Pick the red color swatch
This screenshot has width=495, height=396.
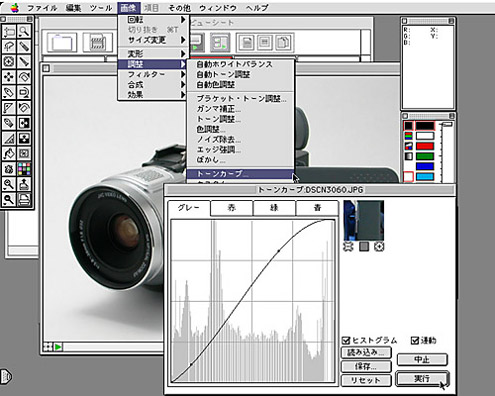click(x=425, y=146)
